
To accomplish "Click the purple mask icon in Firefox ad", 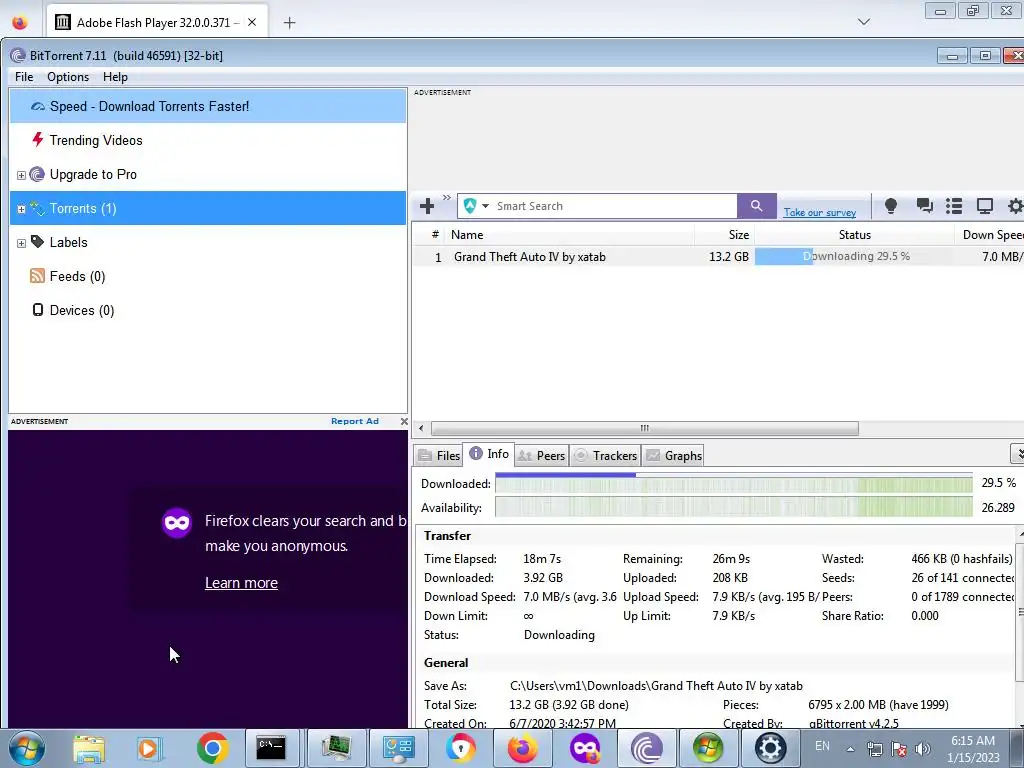I will [x=177, y=523].
